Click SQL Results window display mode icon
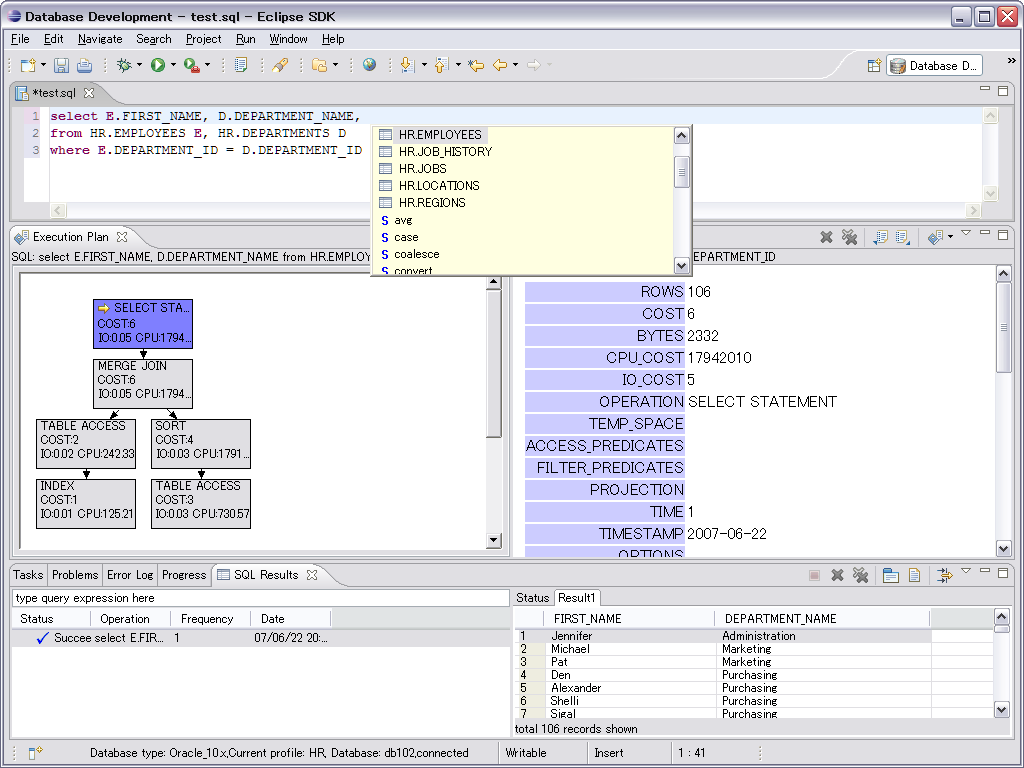1024x768 pixels. tap(890, 575)
